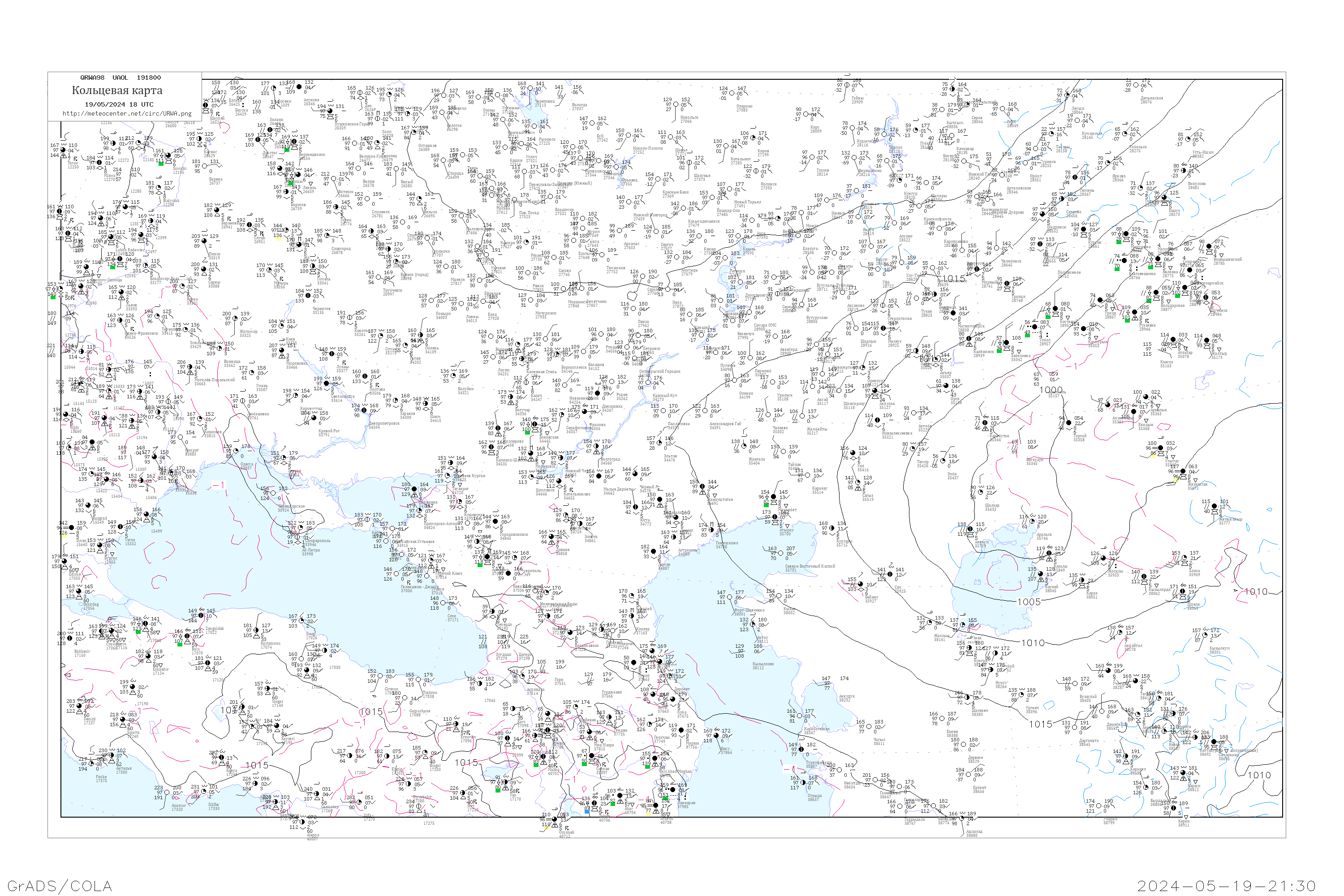Click the Bialystok 12295 station label
This screenshot has width=1344, height=896.
click(x=171, y=202)
